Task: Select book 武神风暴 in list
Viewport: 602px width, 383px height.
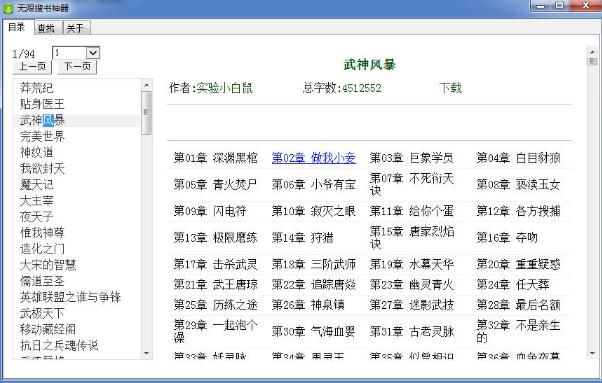Action: [42, 120]
